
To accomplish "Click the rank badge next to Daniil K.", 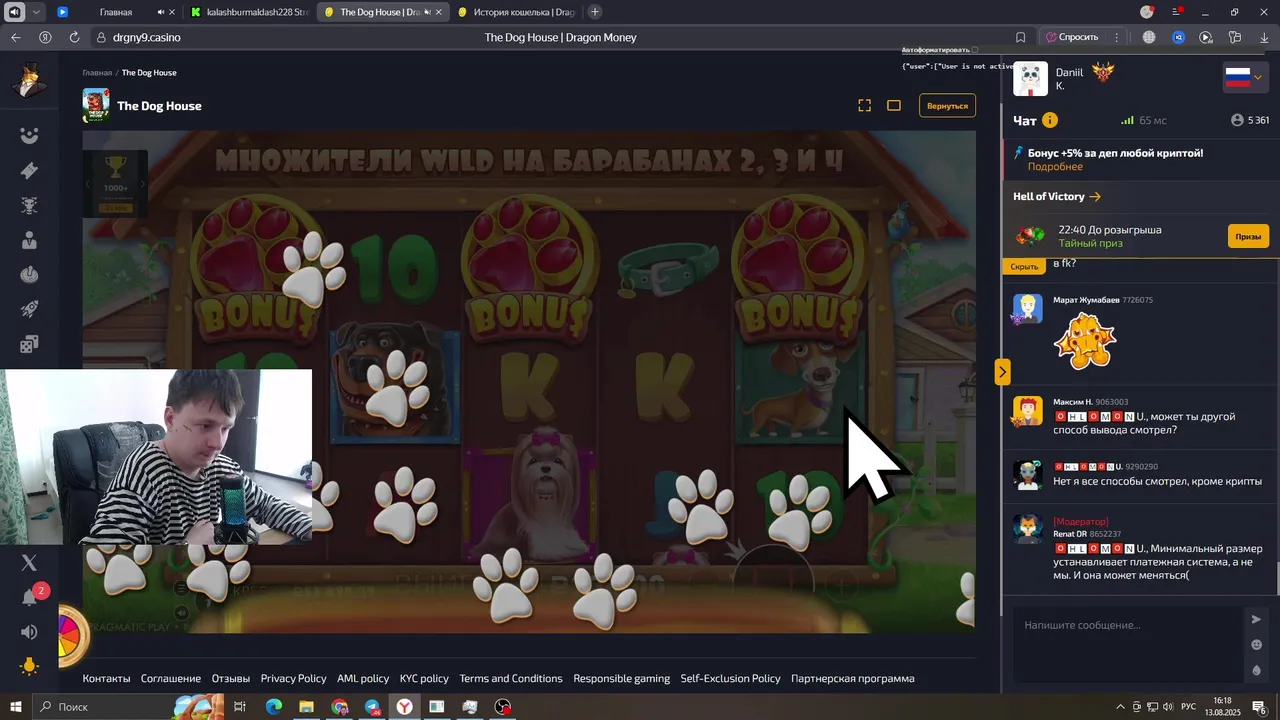I will click(x=1103, y=72).
